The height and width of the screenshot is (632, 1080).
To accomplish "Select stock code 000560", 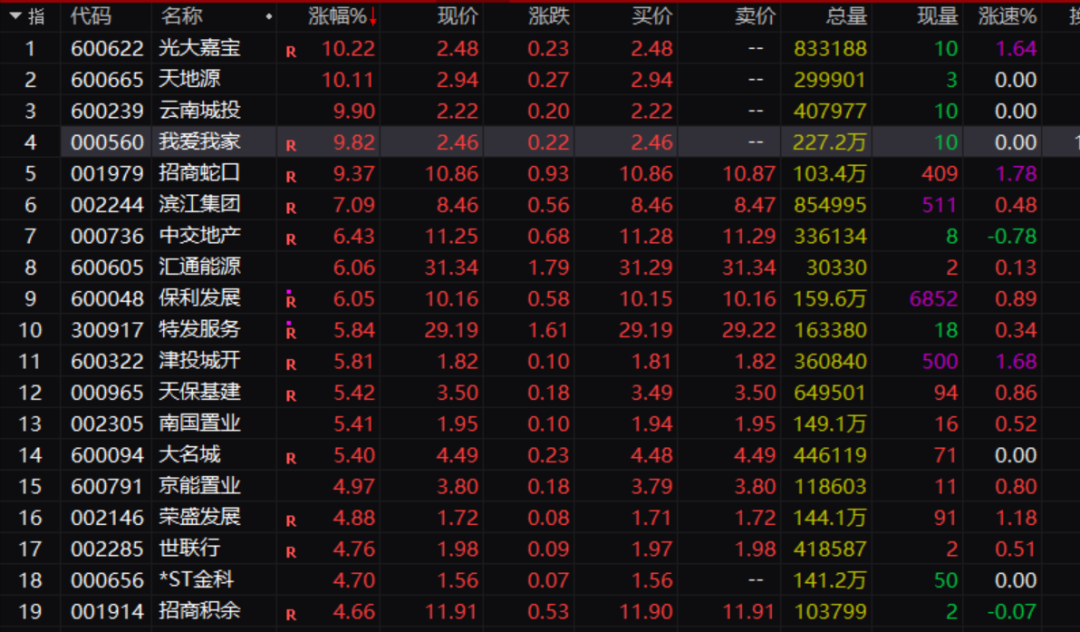I will click(107, 142).
